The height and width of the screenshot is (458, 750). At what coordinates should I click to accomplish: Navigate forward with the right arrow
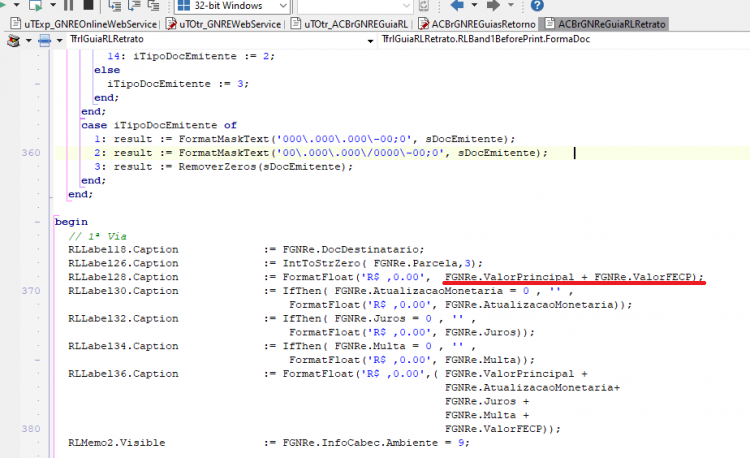tap(493, 5)
